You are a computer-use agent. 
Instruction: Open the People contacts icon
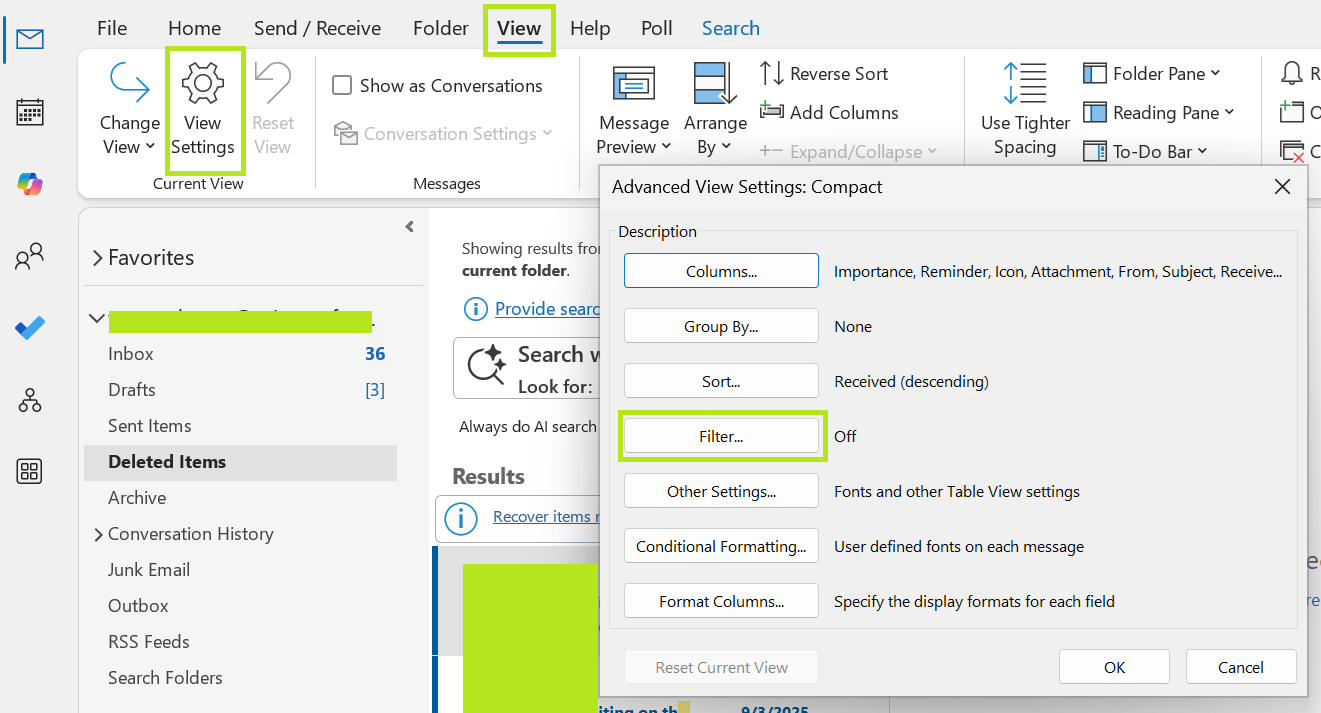(x=30, y=257)
